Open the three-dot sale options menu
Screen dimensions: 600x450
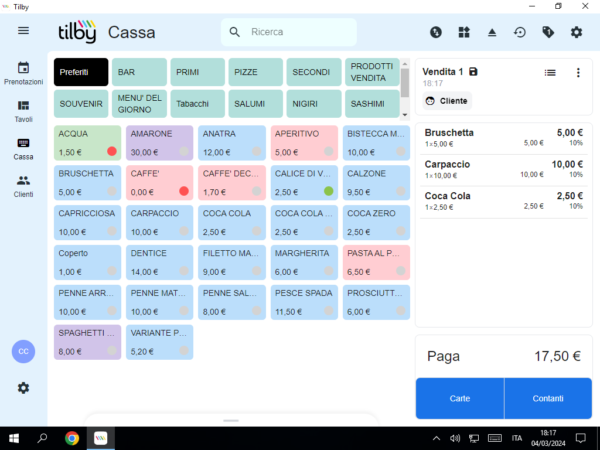pos(578,72)
